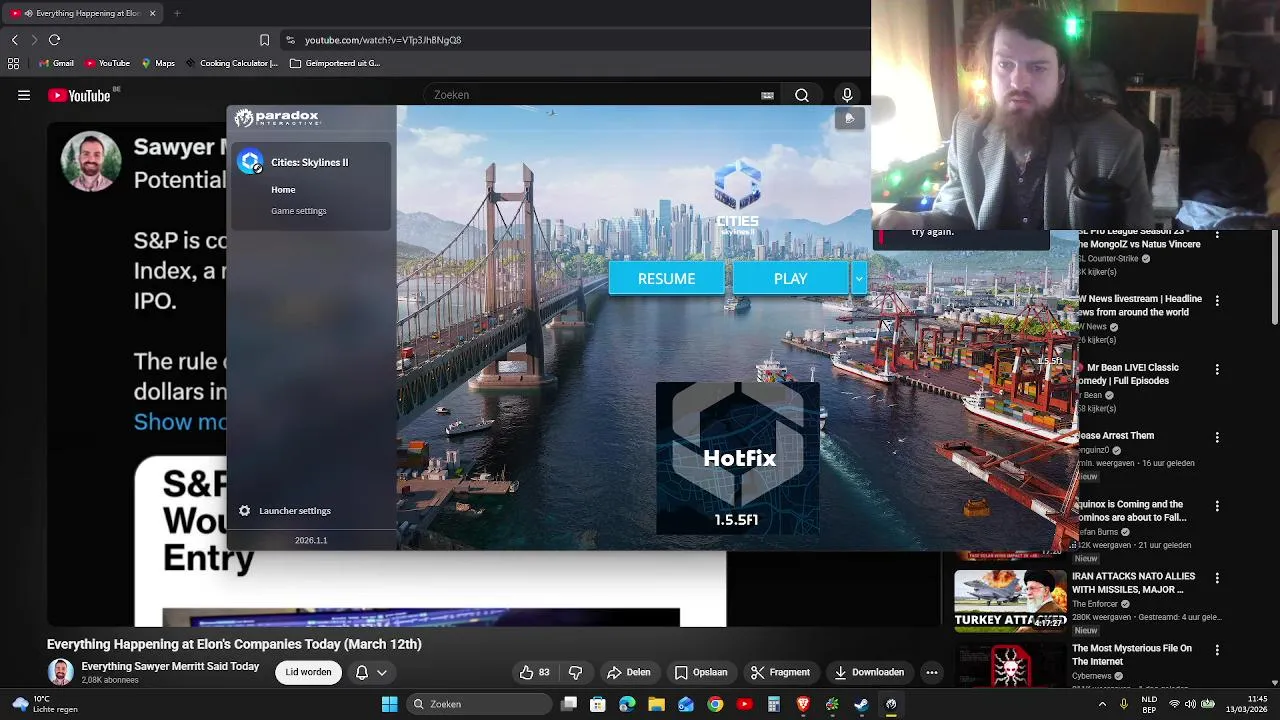Open Windows Start menu
1280x720 pixels.
(x=389, y=704)
